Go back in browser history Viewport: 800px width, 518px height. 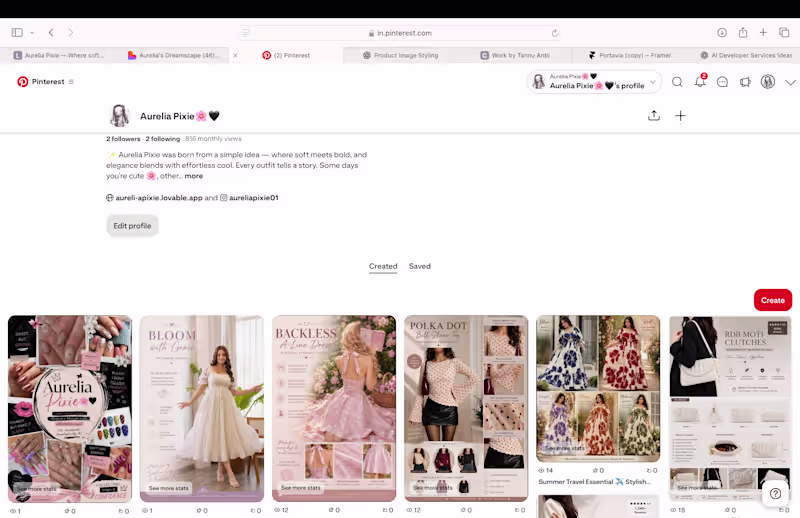coord(51,33)
